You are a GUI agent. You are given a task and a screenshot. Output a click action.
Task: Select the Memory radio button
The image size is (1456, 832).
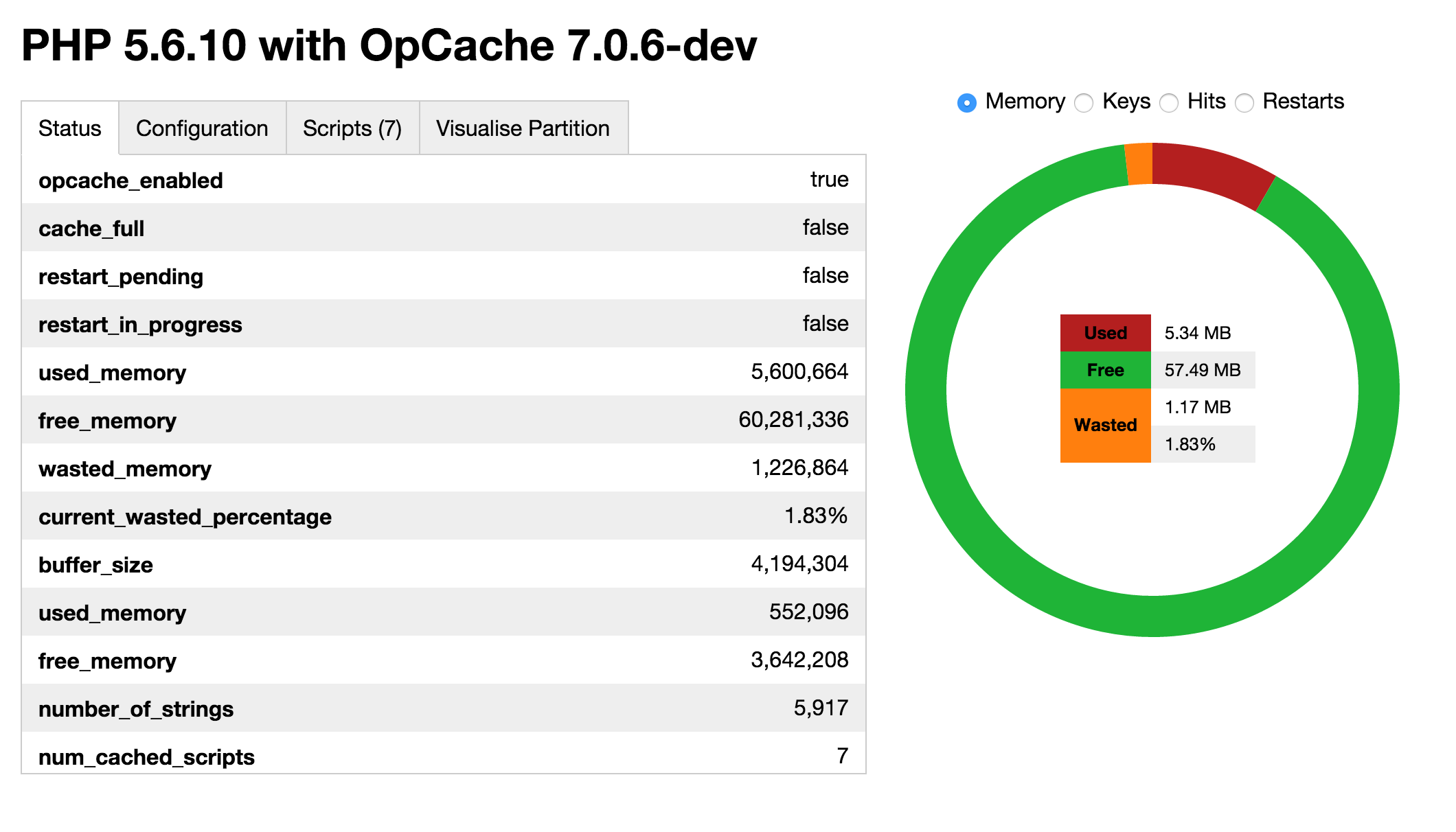click(x=967, y=102)
